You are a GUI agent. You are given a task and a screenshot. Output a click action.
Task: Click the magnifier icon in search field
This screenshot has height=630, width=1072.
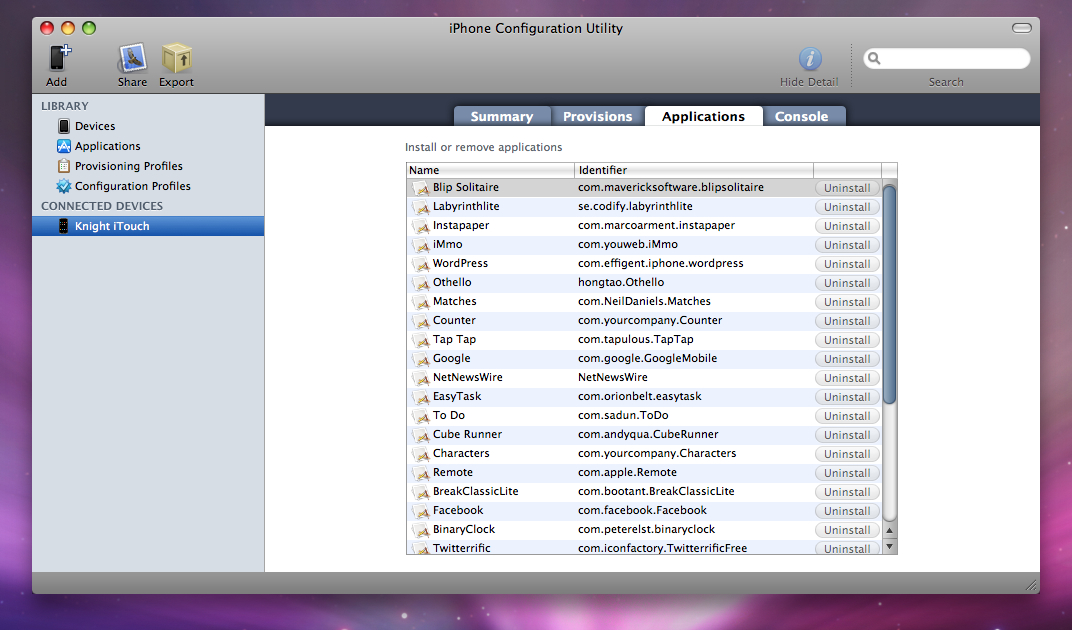point(874,58)
